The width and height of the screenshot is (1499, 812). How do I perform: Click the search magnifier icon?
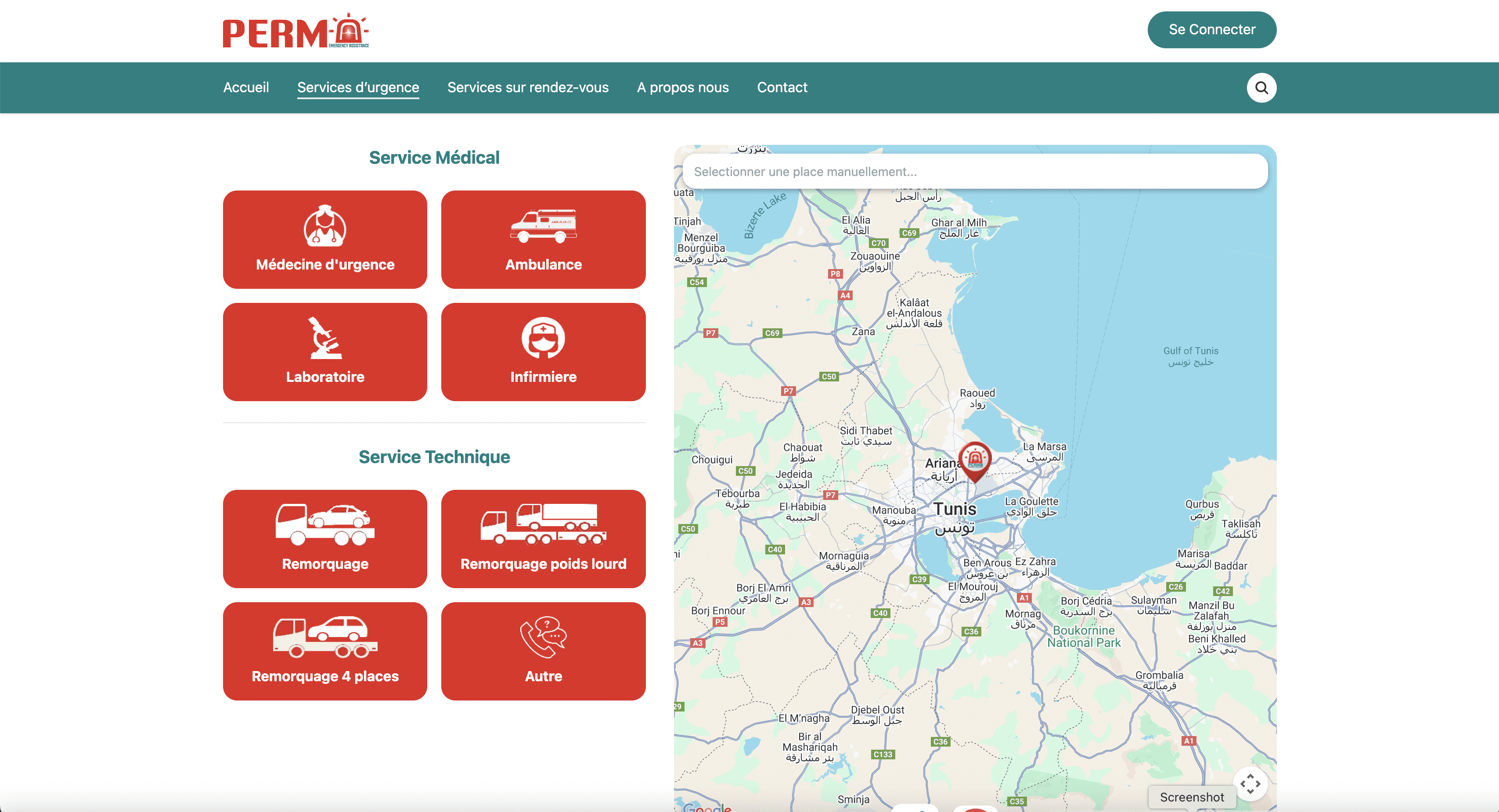[1261, 88]
